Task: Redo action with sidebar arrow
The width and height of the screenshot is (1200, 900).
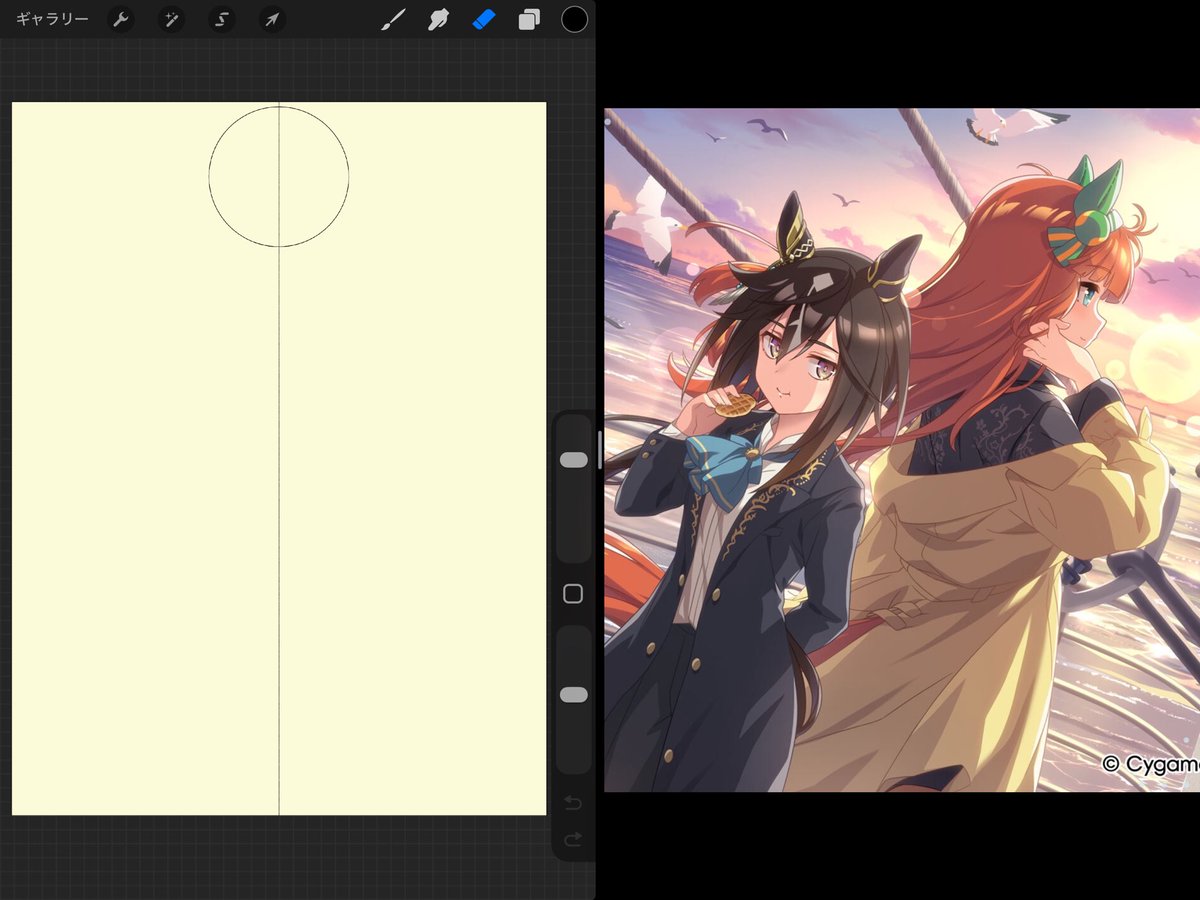Action: [x=573, y=839]
